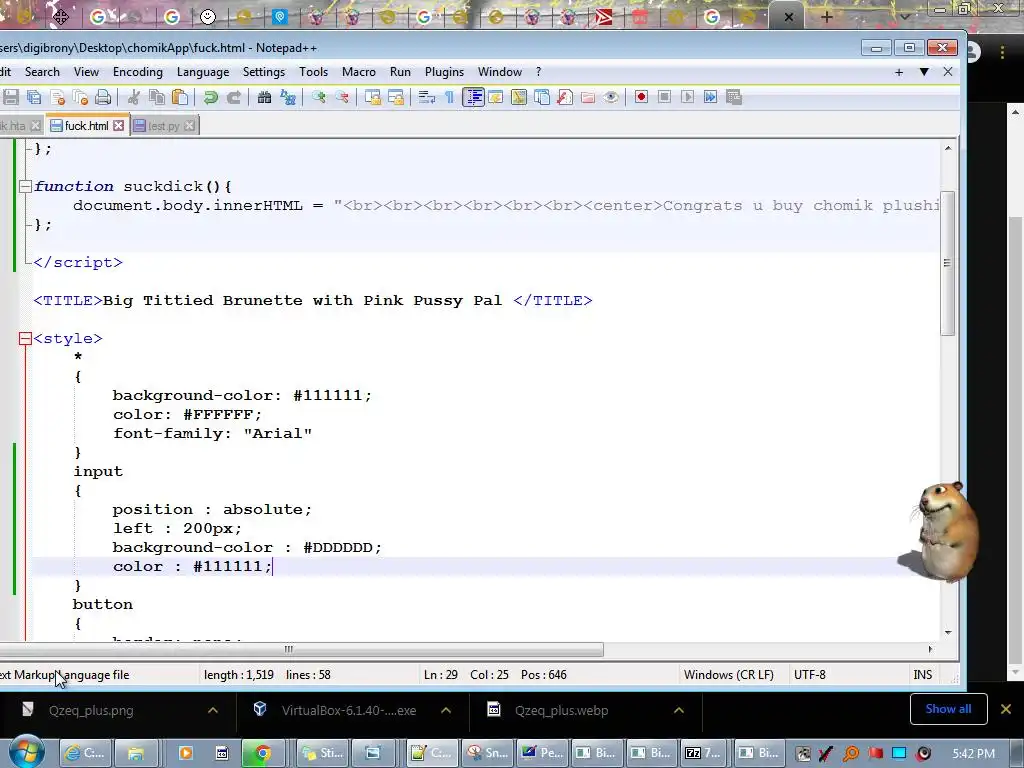
Task: Click the Synchronize Horizontal Scrolling icon
Action: pyautogui.click(x=396, y=97)
